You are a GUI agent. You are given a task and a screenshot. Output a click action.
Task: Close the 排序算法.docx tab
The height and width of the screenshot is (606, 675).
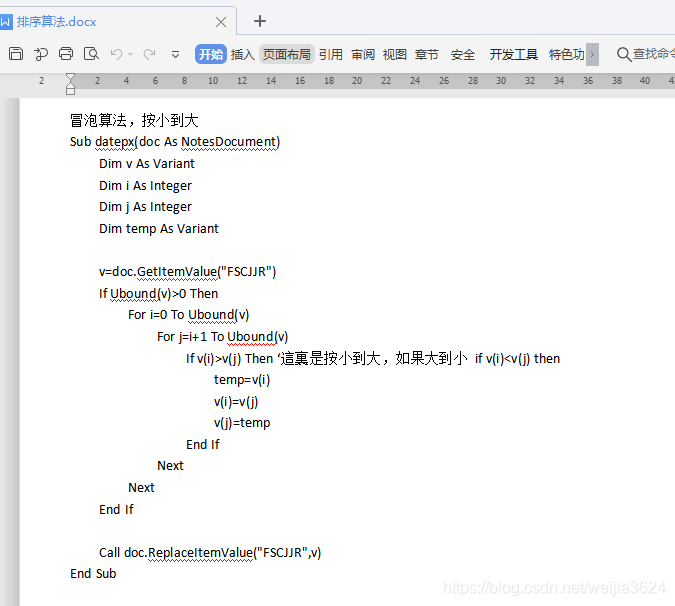pos(221,22)
